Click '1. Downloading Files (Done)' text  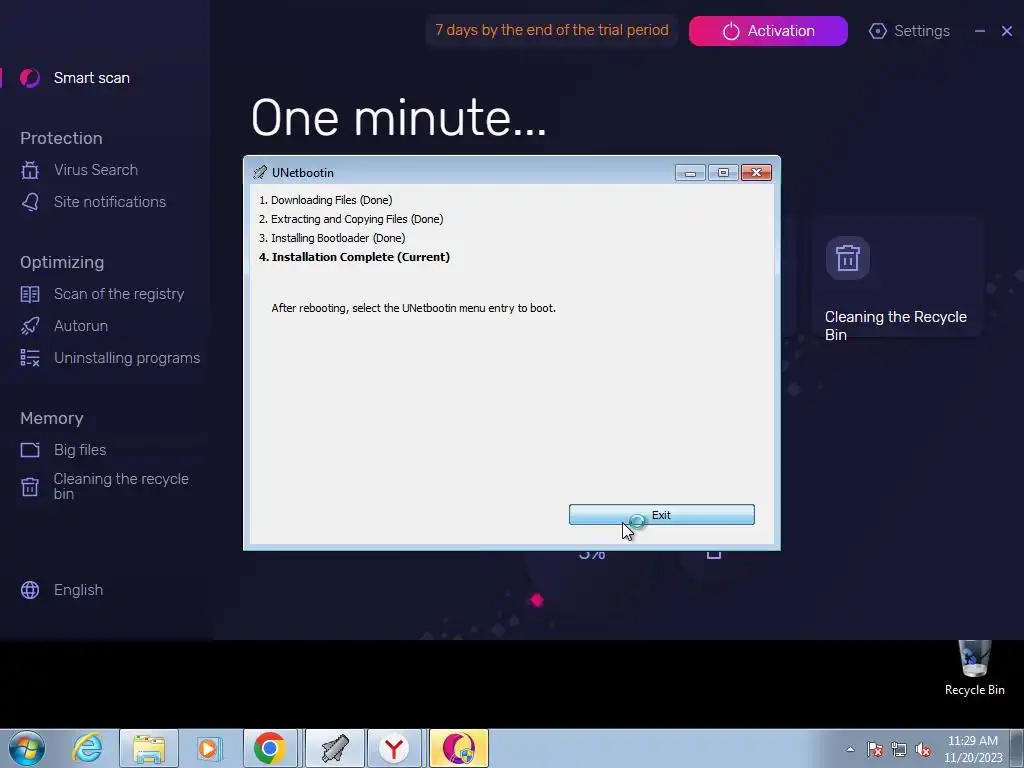click(325, 200)
